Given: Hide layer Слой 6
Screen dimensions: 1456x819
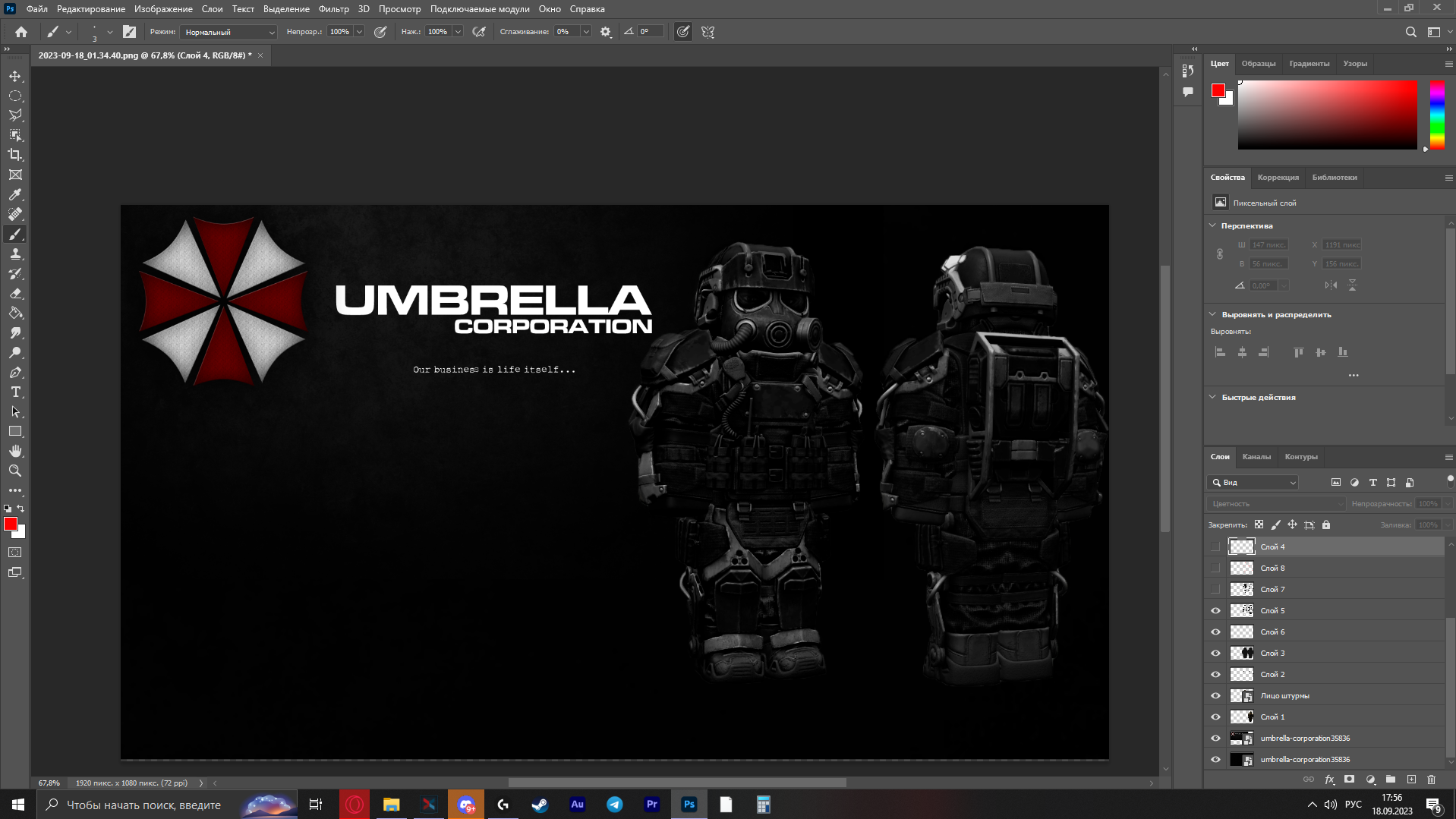Looking at the screenshot, I should pos(1215,632).
